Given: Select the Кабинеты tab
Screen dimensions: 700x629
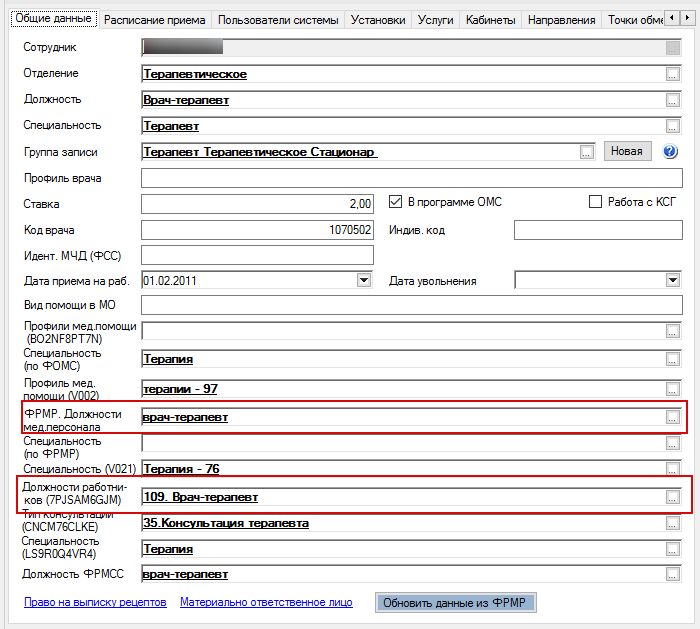Looking at the screenshot, I should pyautogui.click(x=491, y=20).
